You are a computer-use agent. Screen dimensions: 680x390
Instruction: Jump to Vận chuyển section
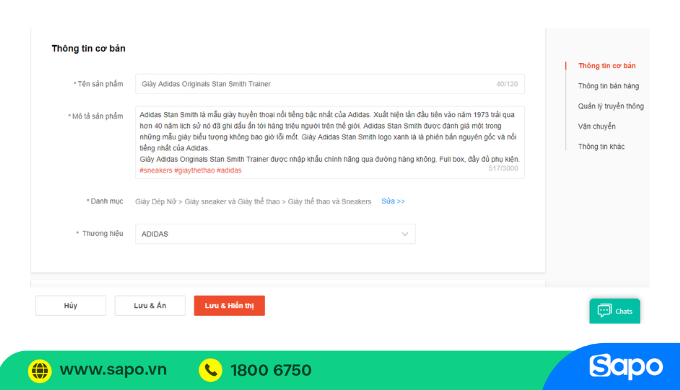(x=596, y=126)
